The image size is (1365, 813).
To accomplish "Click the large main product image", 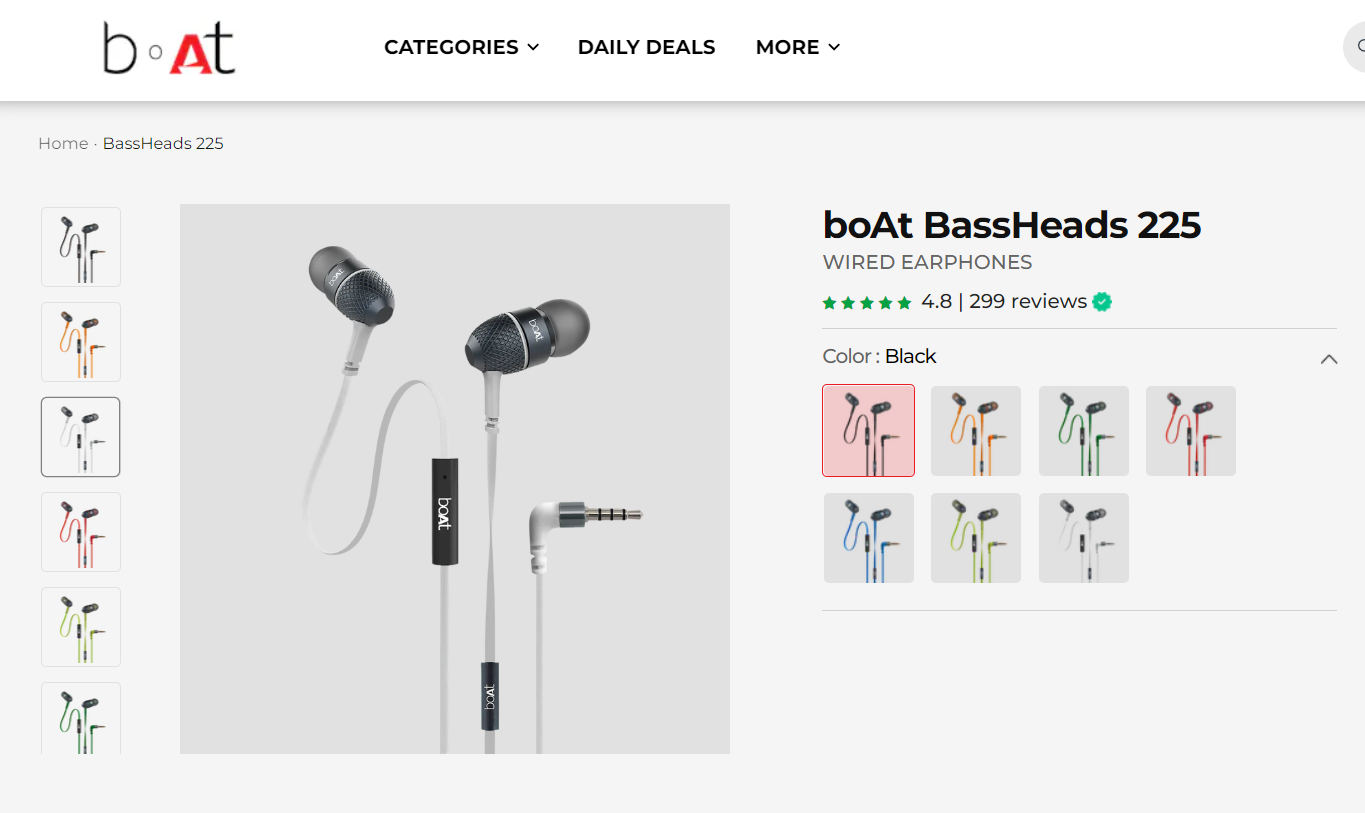I will click(455, 479).
